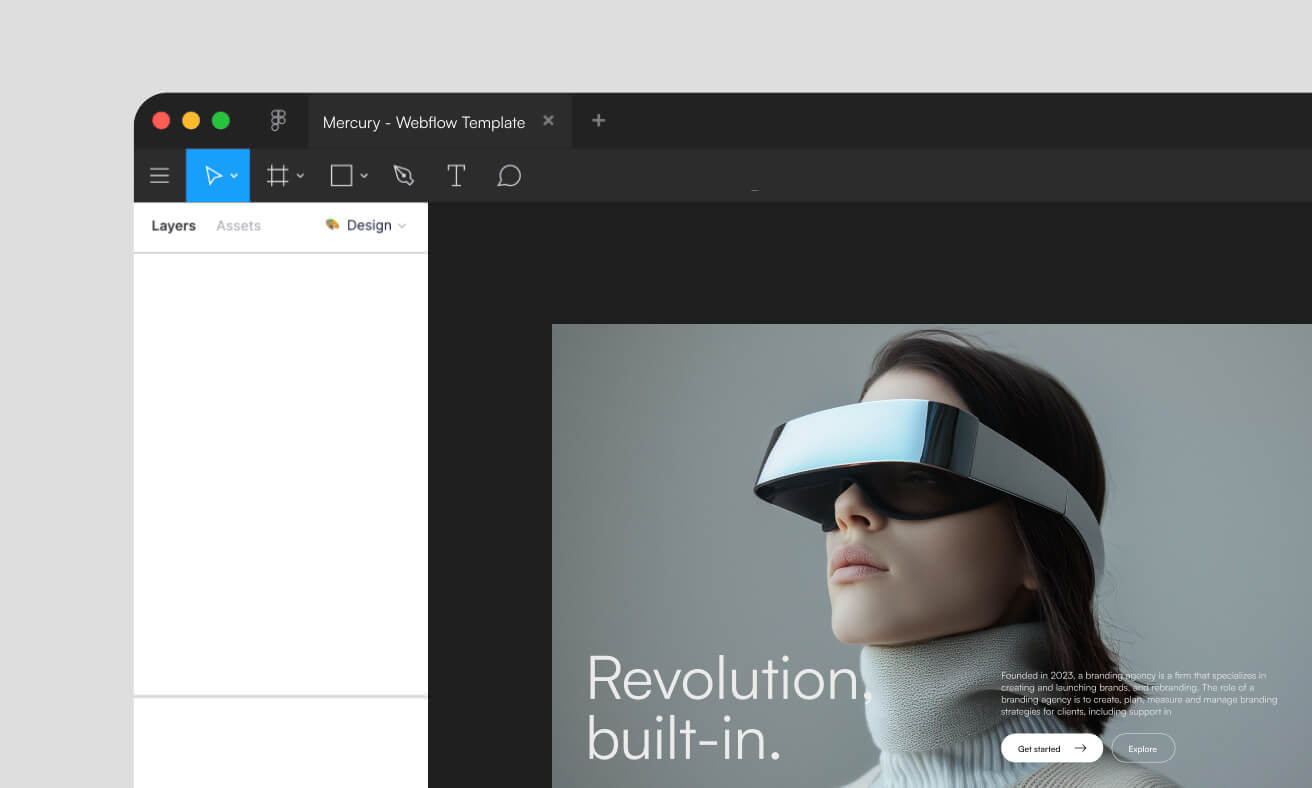Select the Frame tool

coord(278,175)
